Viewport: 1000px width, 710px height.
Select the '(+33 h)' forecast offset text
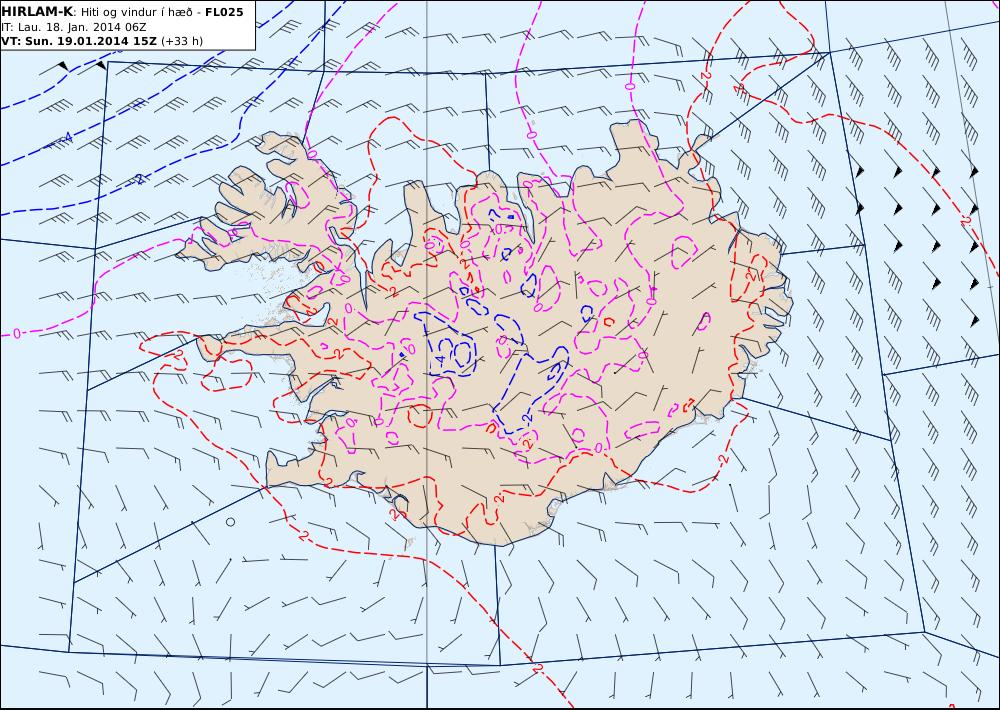point(182,41)
